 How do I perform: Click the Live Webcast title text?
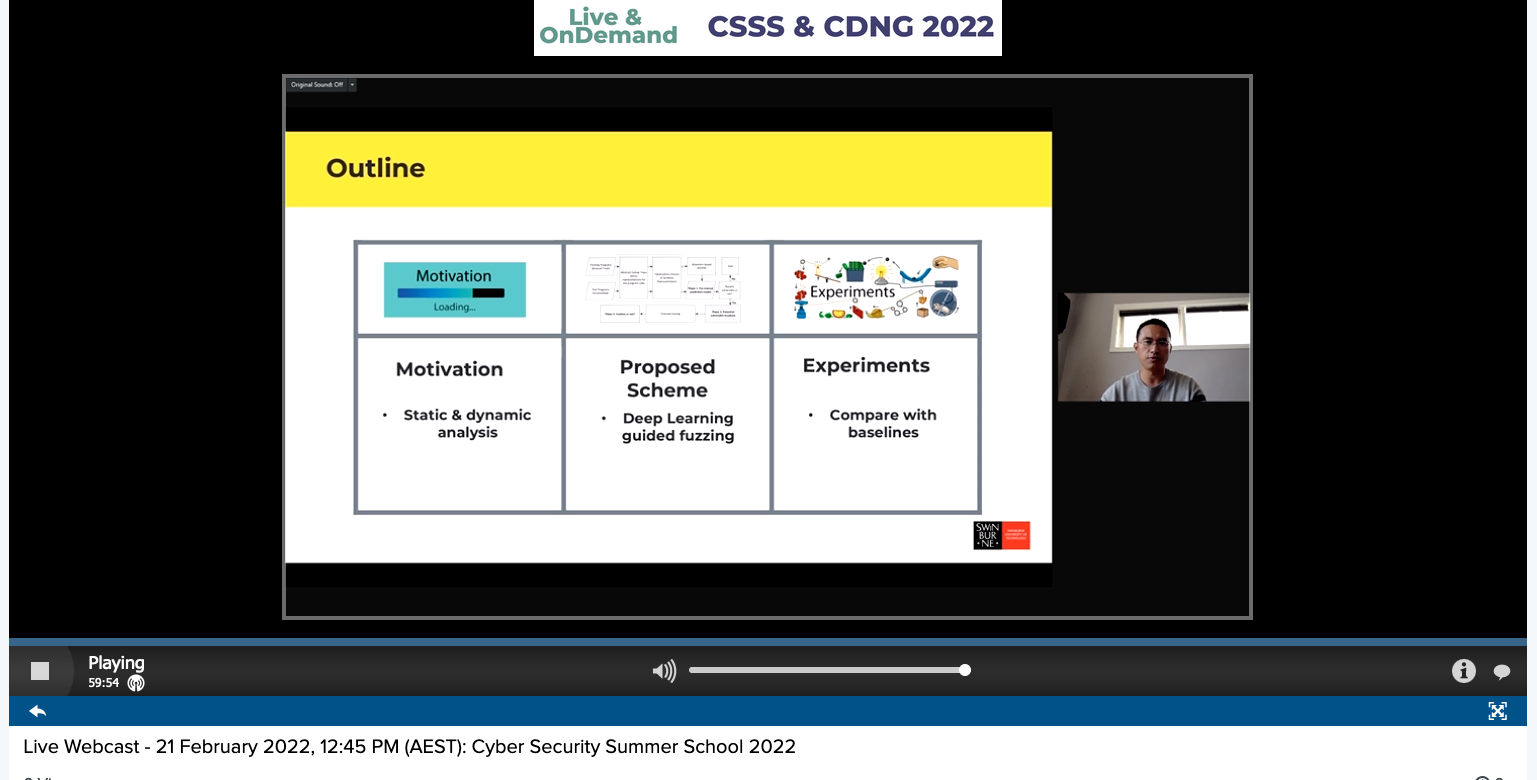pos(409,747)
